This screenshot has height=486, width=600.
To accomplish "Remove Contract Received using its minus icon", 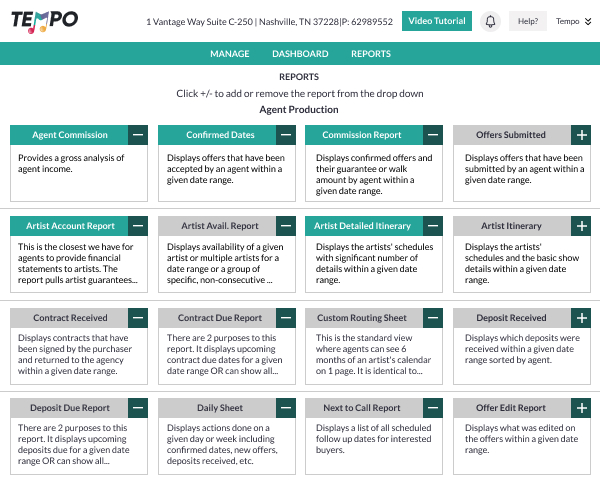I will tap(139, 319).
